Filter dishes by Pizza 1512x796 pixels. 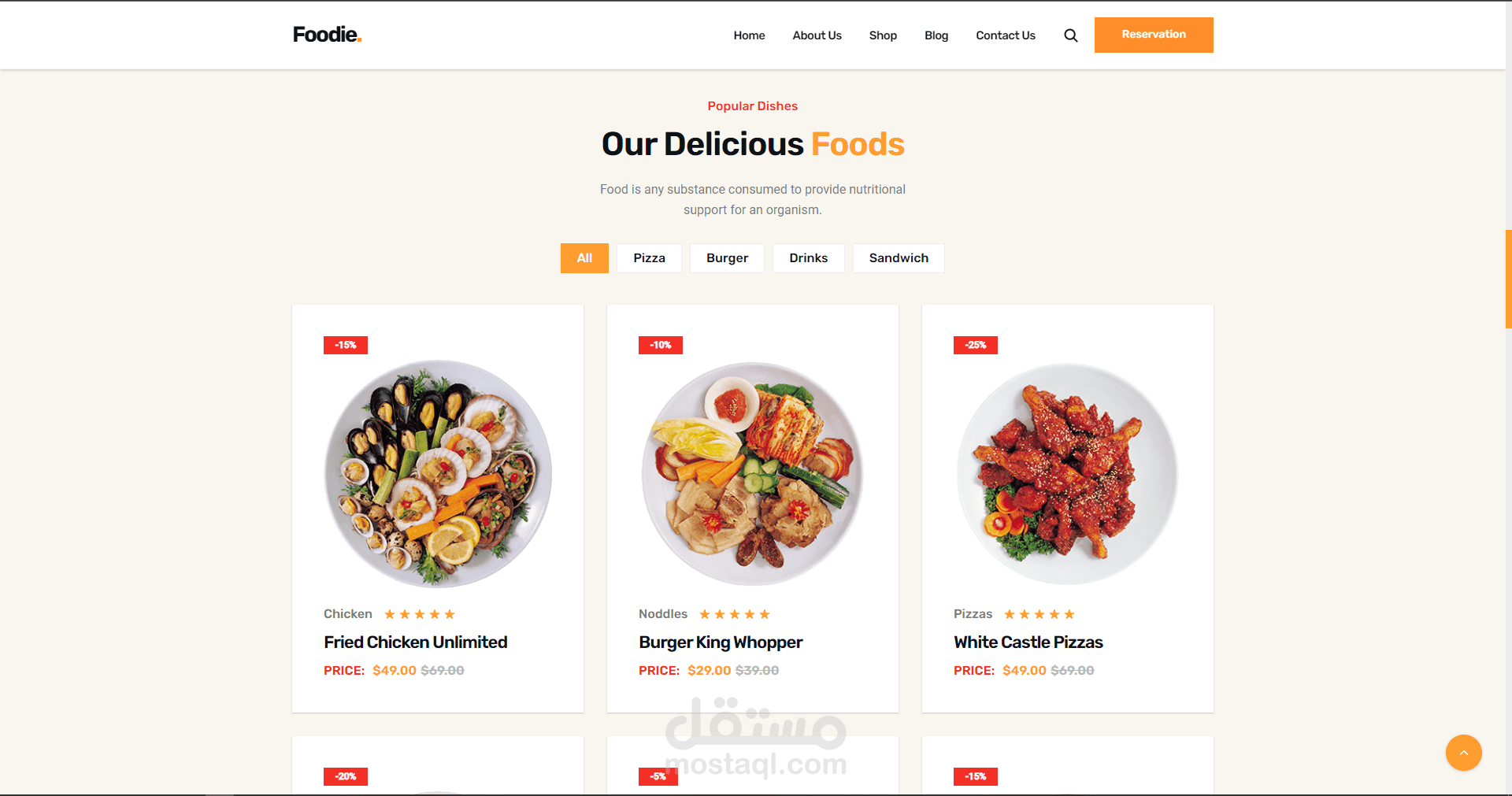[649, 258]
